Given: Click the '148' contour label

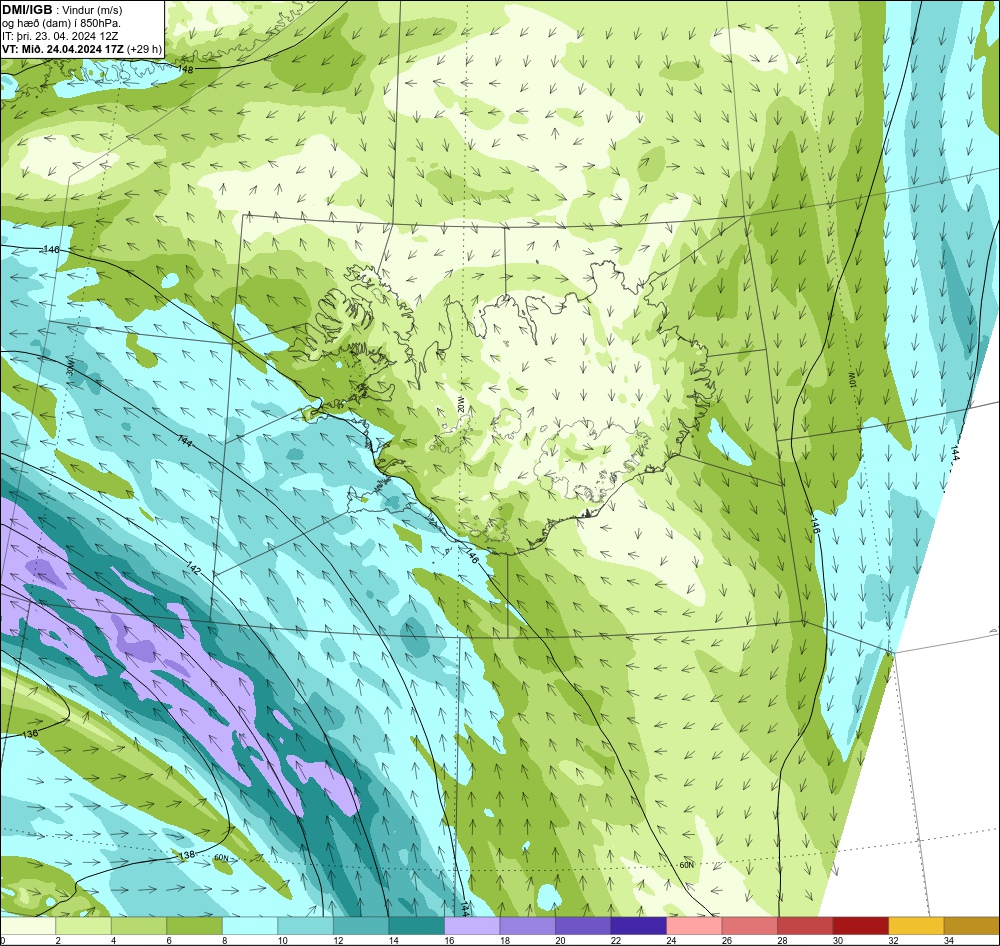Looking at the screenshot, I should click(186, 69).
